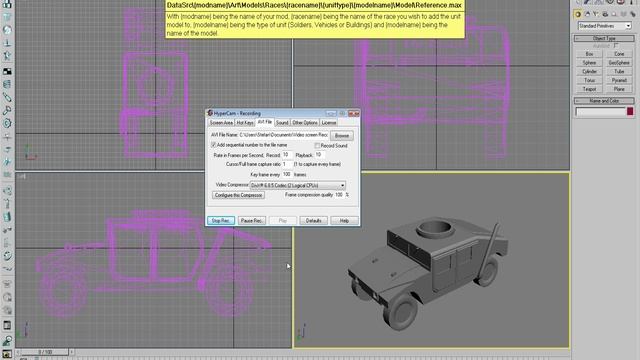Create a Torus primitive

[589, 80]
